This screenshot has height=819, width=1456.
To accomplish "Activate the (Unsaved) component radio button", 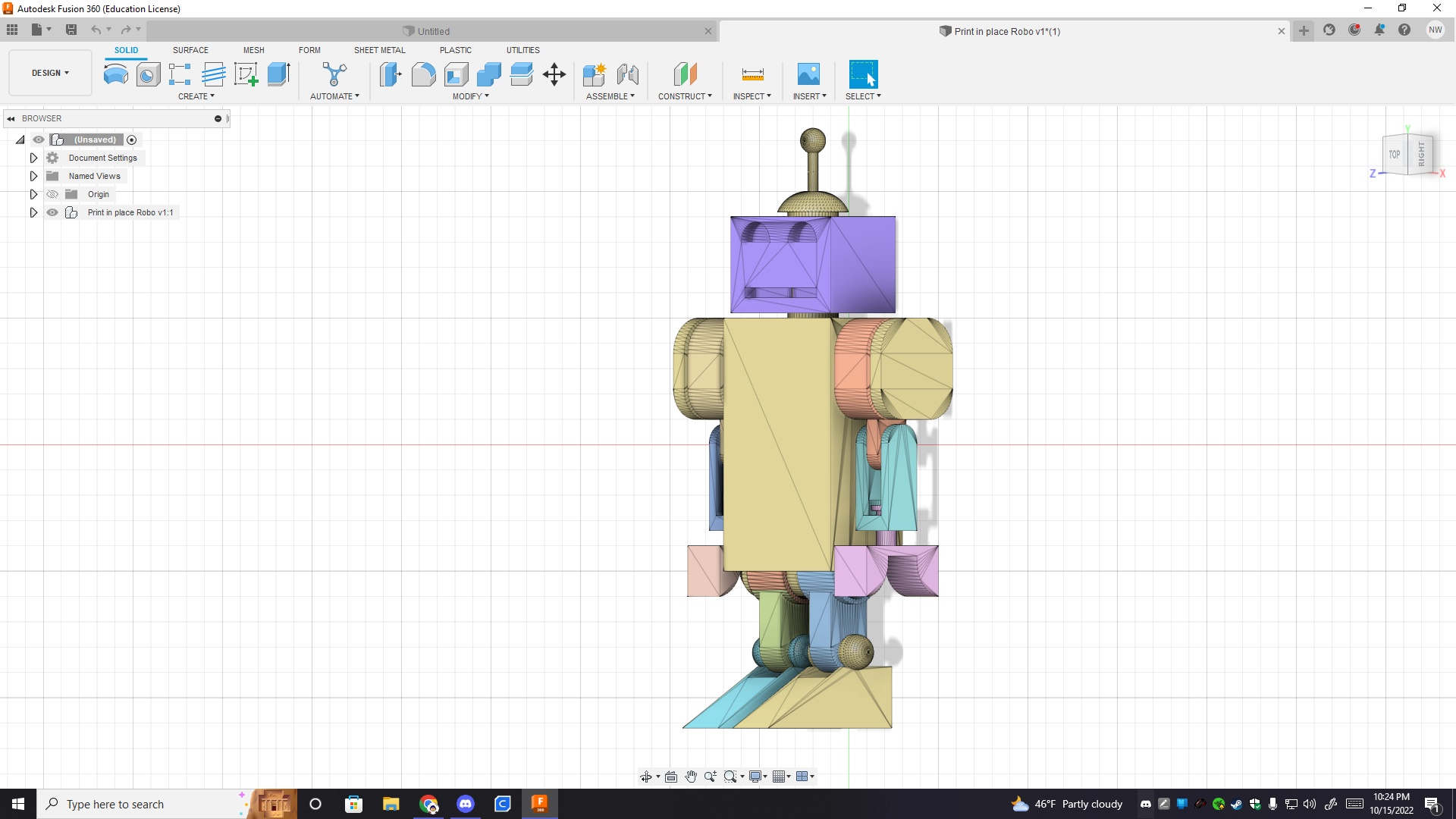I will coord(132,140).
